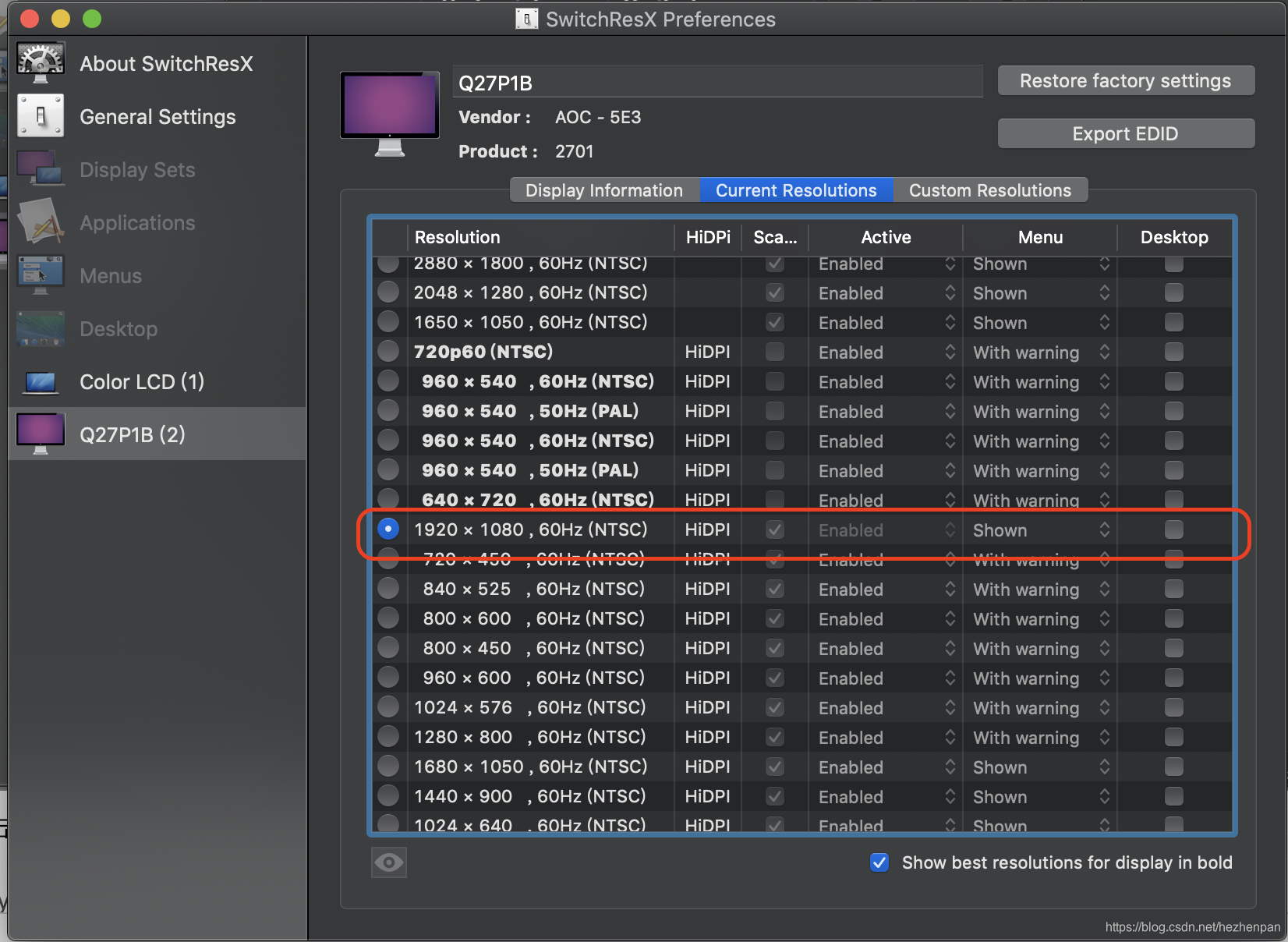Sort by Resolution column header
Viewport: 1288px width, 942px height.
click(x=540, y=237)
